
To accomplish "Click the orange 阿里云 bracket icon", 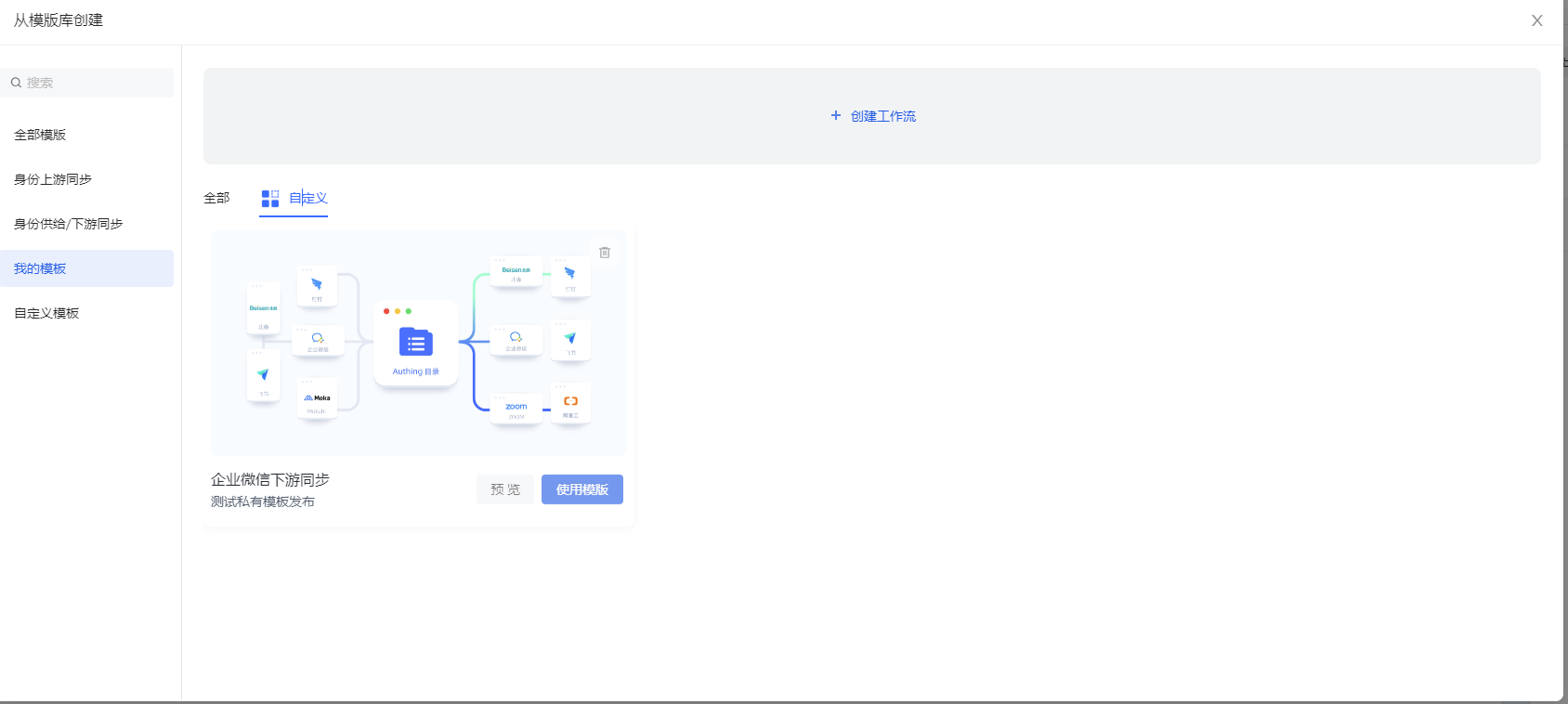I will [x=570, y=401].
